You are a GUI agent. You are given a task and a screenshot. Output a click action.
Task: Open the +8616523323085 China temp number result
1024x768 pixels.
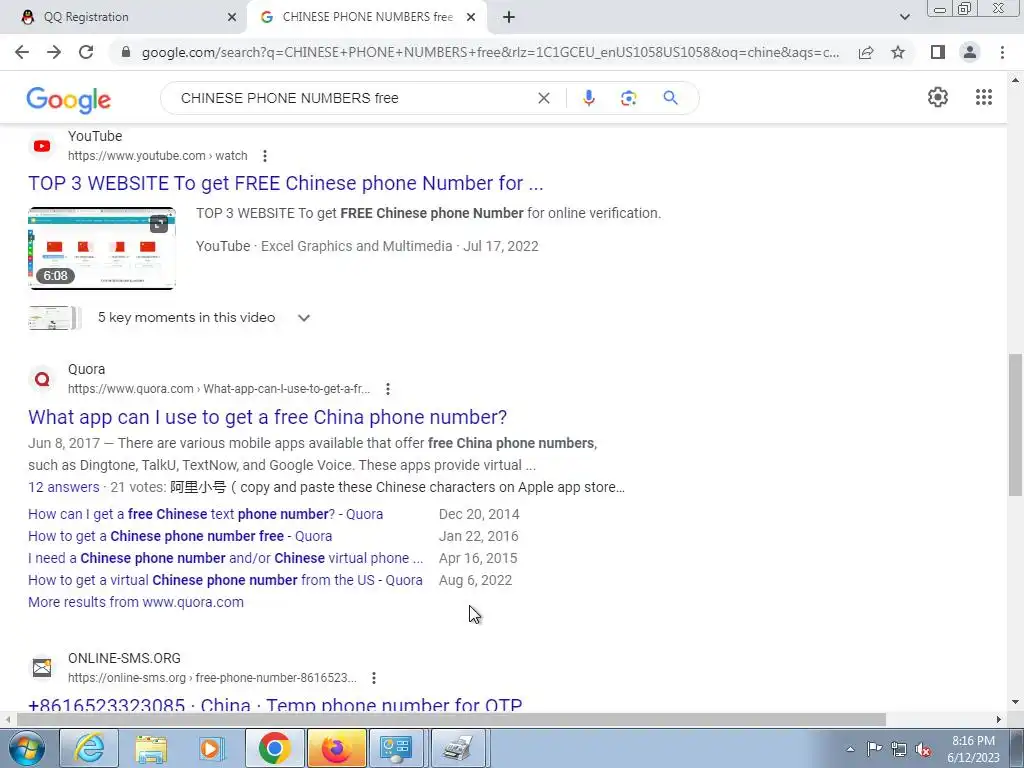point(275,704)
